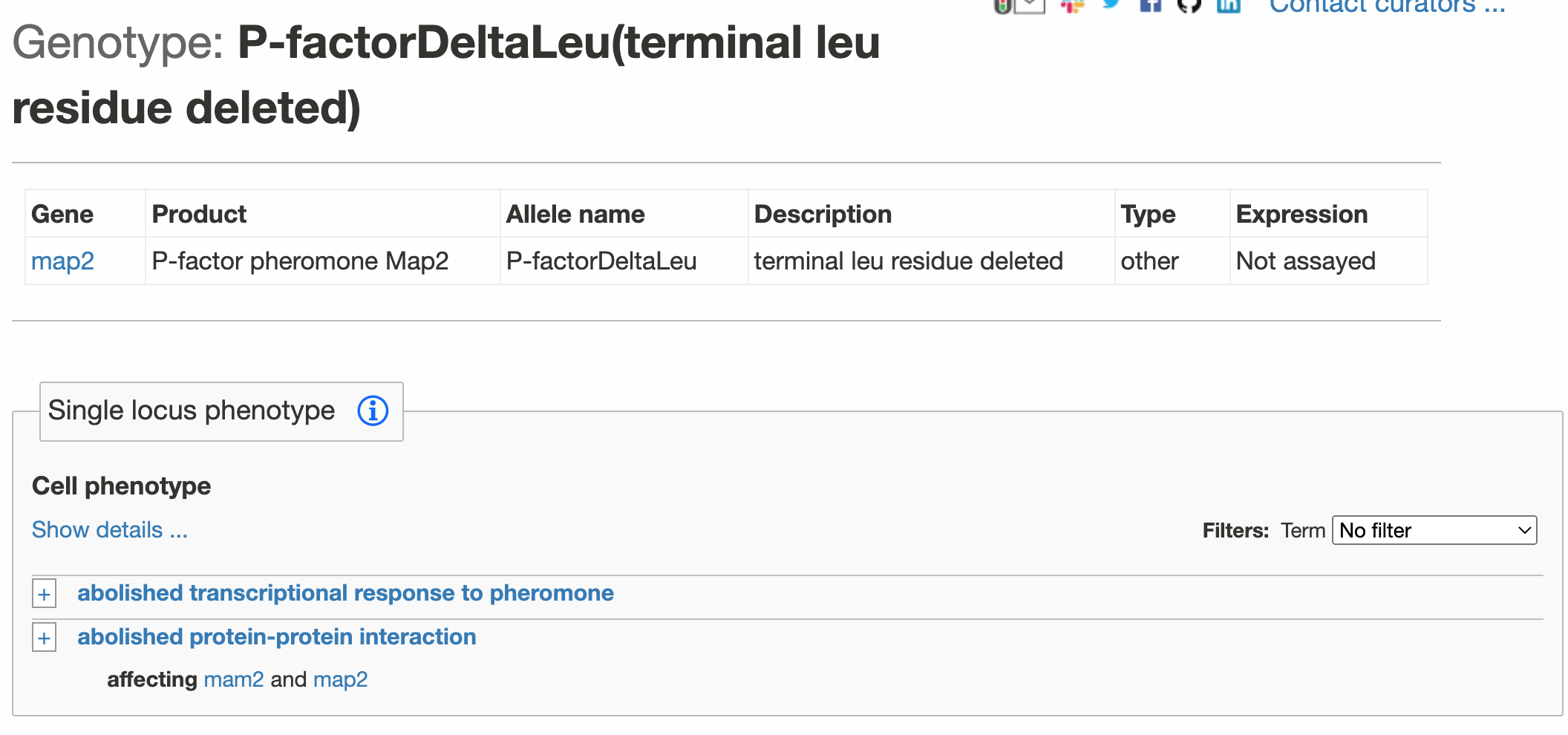Image resolution: width=1568 pixels, height=735 pixels.
Task: Open the Single locus phenotype info icon
Action: (x=373, y=411)
